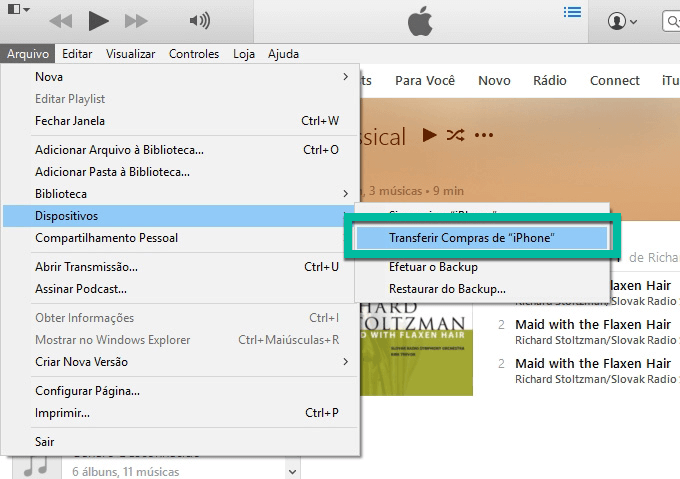Screen dimensions: 680x479
Task: Open the sidebar view dropdown icon
Action: pyautogui.click(x=19, y=9)
